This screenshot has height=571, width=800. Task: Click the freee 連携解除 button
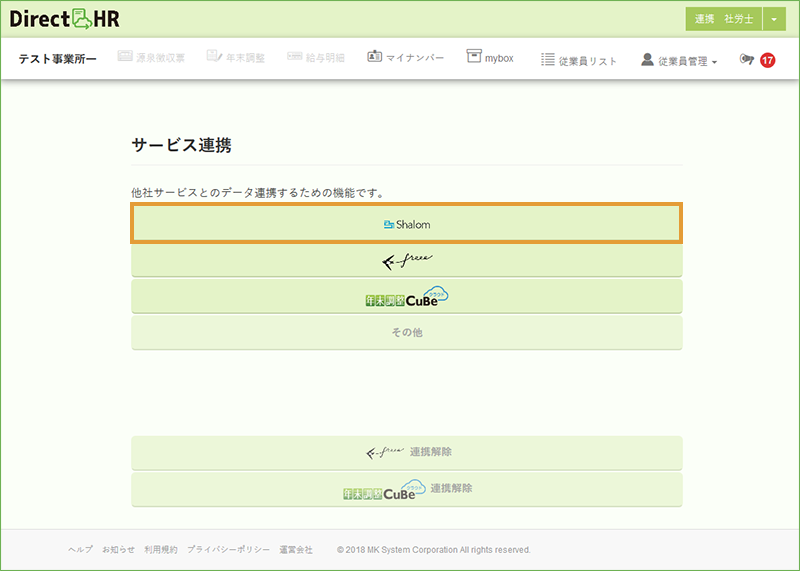coord(407,453)
